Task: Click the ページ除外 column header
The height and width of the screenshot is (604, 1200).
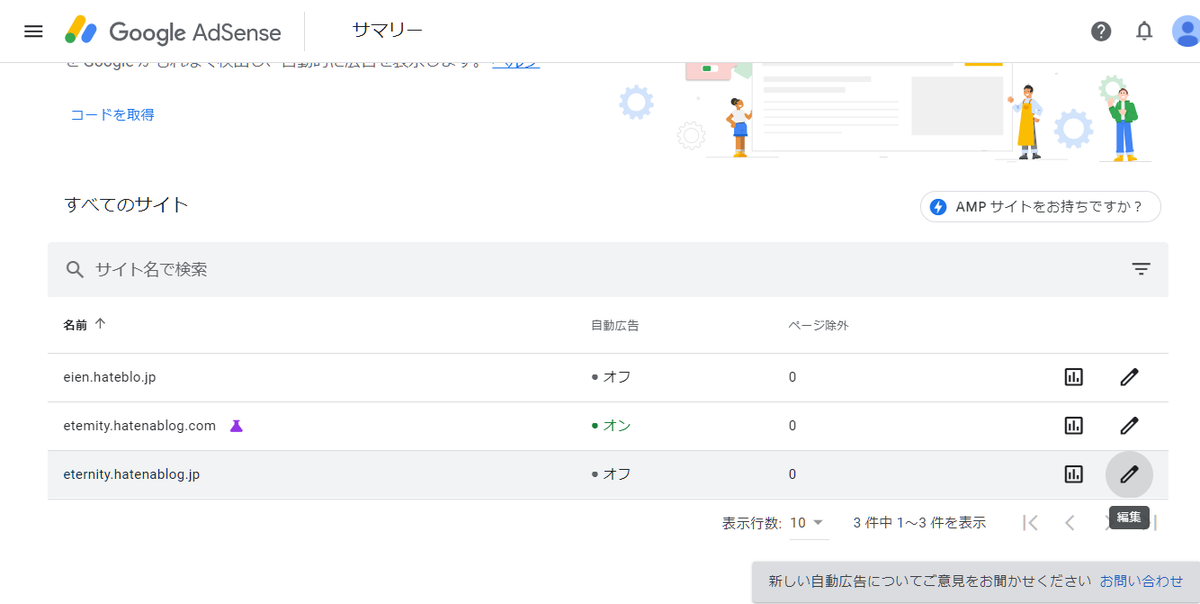Action: pyautogui.click(x=818, y=325)
